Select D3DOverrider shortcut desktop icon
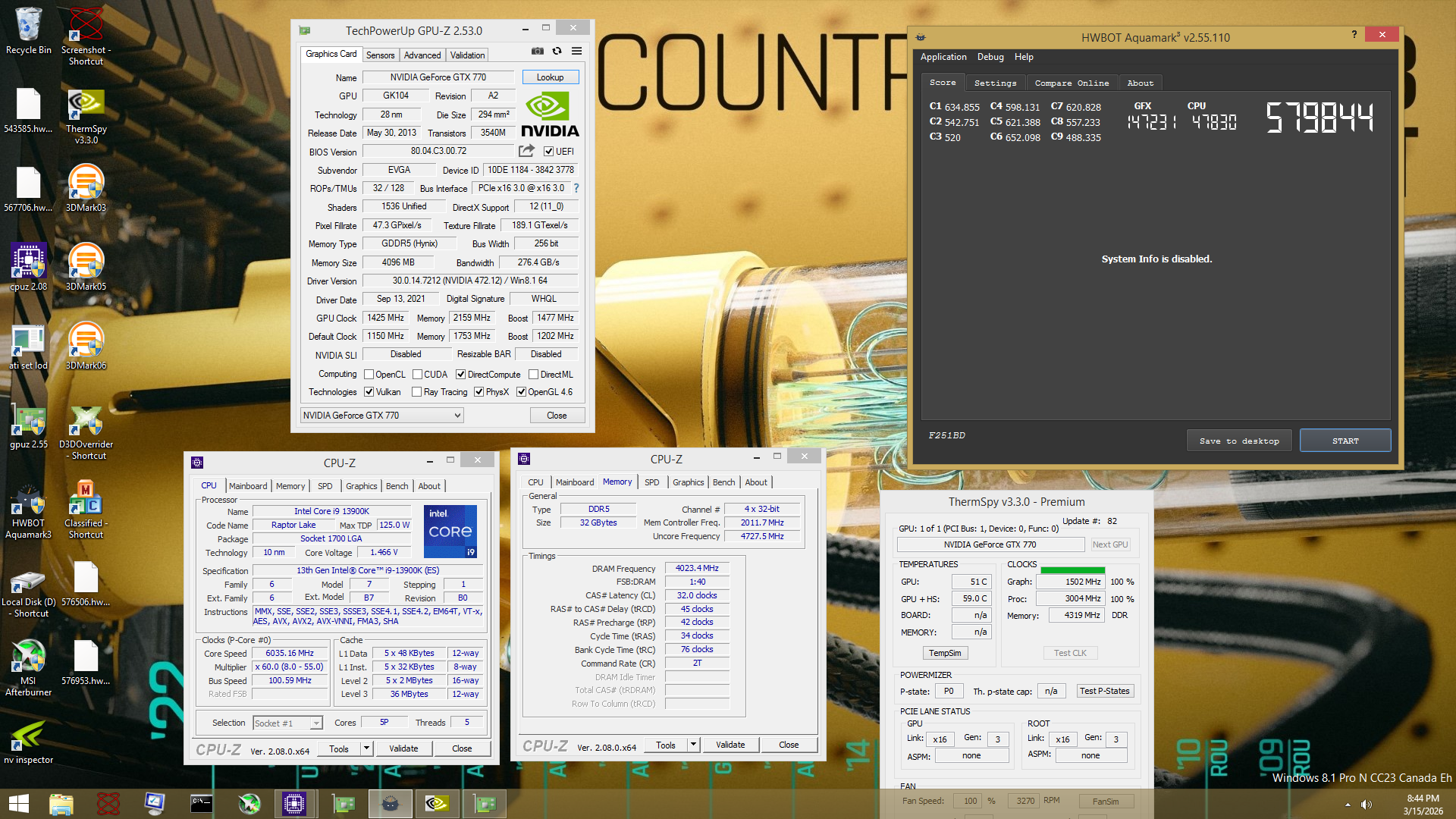Screen dimensions: 1456x819 point(86,431)
